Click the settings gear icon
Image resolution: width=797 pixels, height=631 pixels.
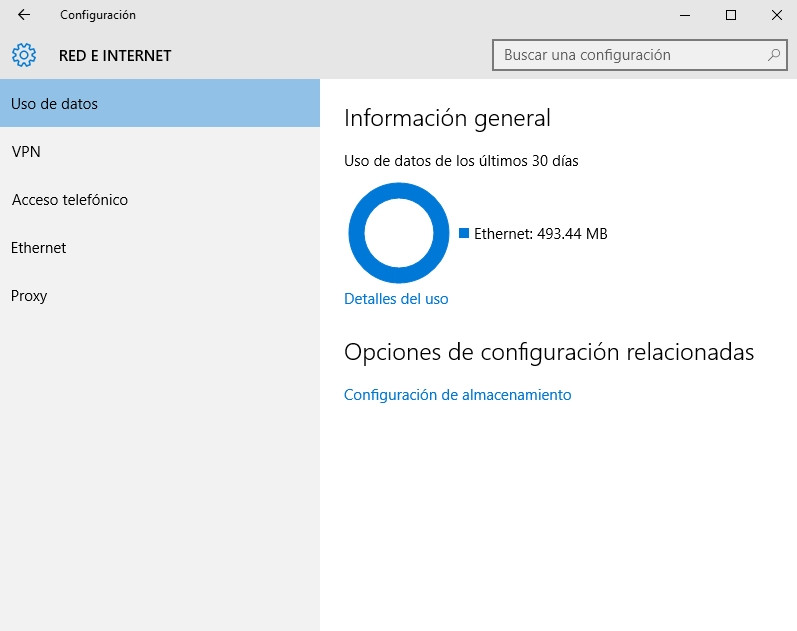pyautogui.click(x=24, y=55)
